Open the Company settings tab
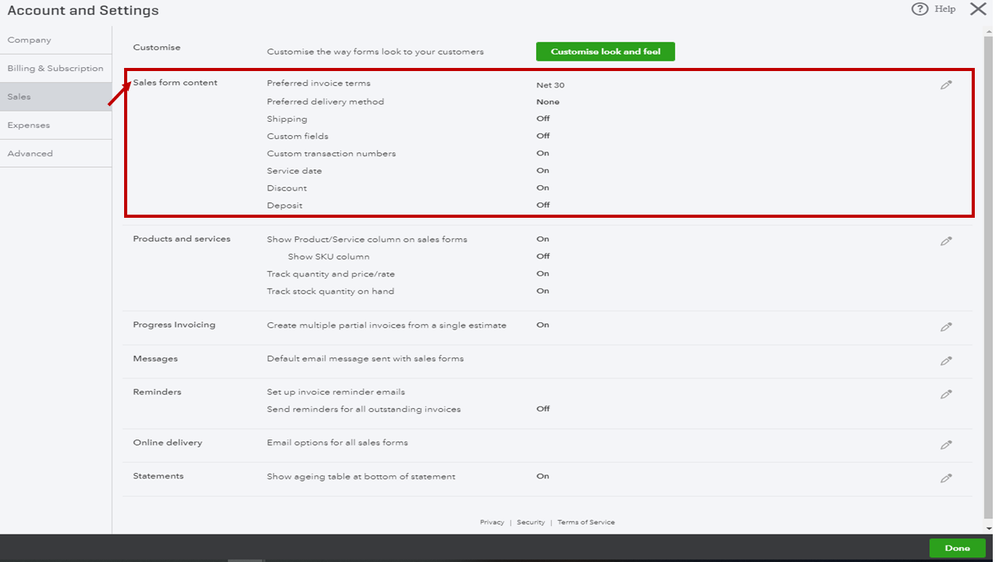 click(30, 40)
